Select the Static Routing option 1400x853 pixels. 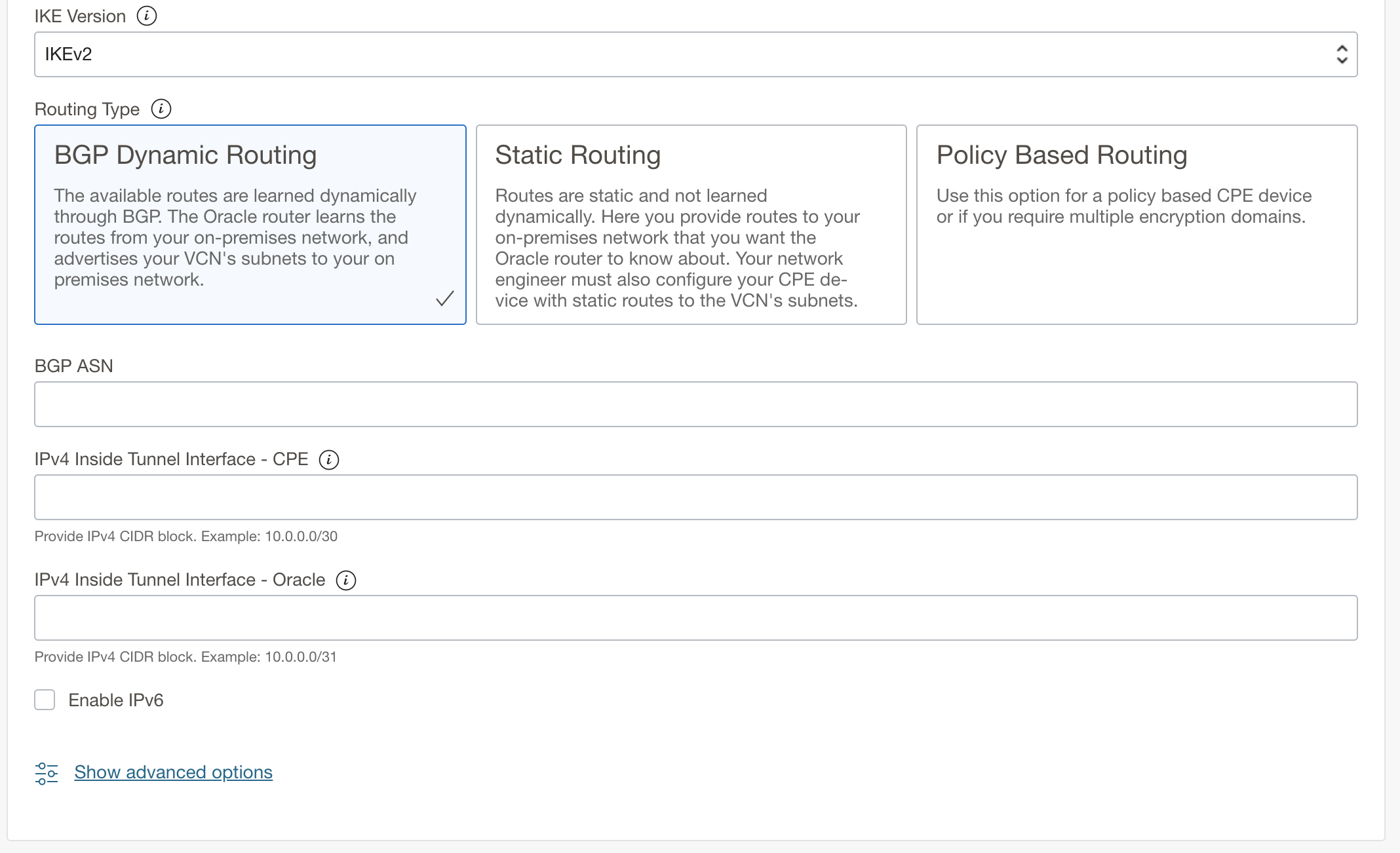pos(691,223)
